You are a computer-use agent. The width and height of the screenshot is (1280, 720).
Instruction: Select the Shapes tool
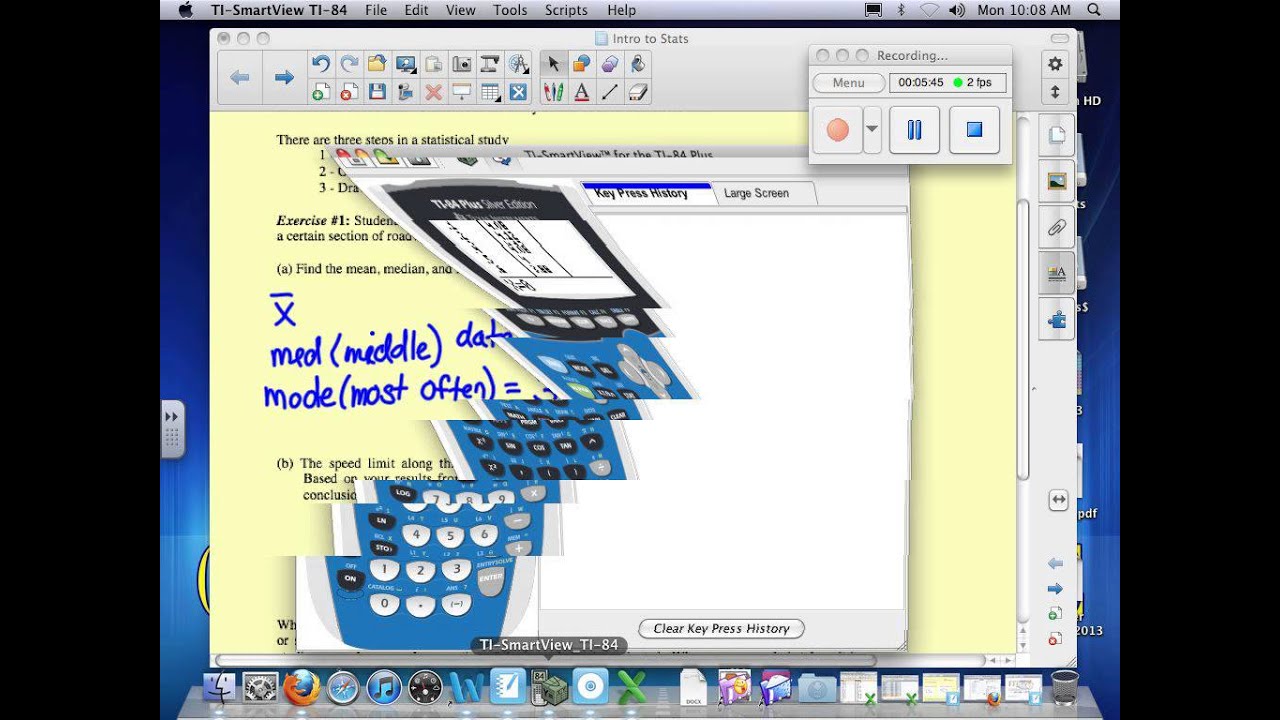tap(581, 64)
